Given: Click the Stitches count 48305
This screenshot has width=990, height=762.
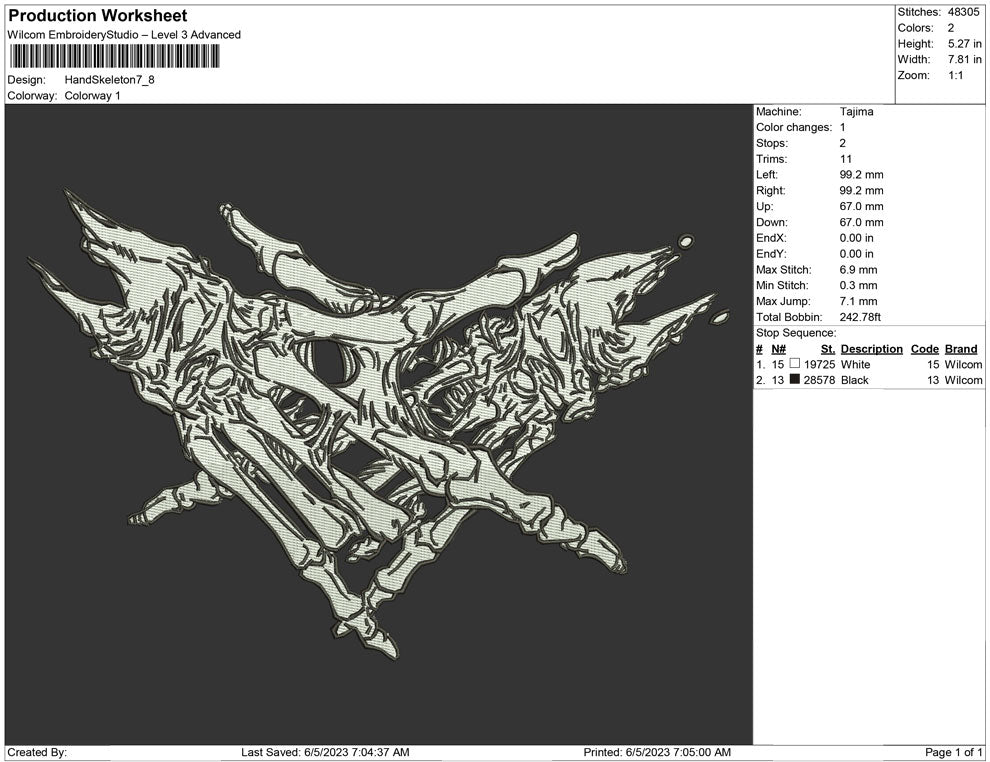Looking at the screenshot, I should pyautogui.click(x=964, y=12).
